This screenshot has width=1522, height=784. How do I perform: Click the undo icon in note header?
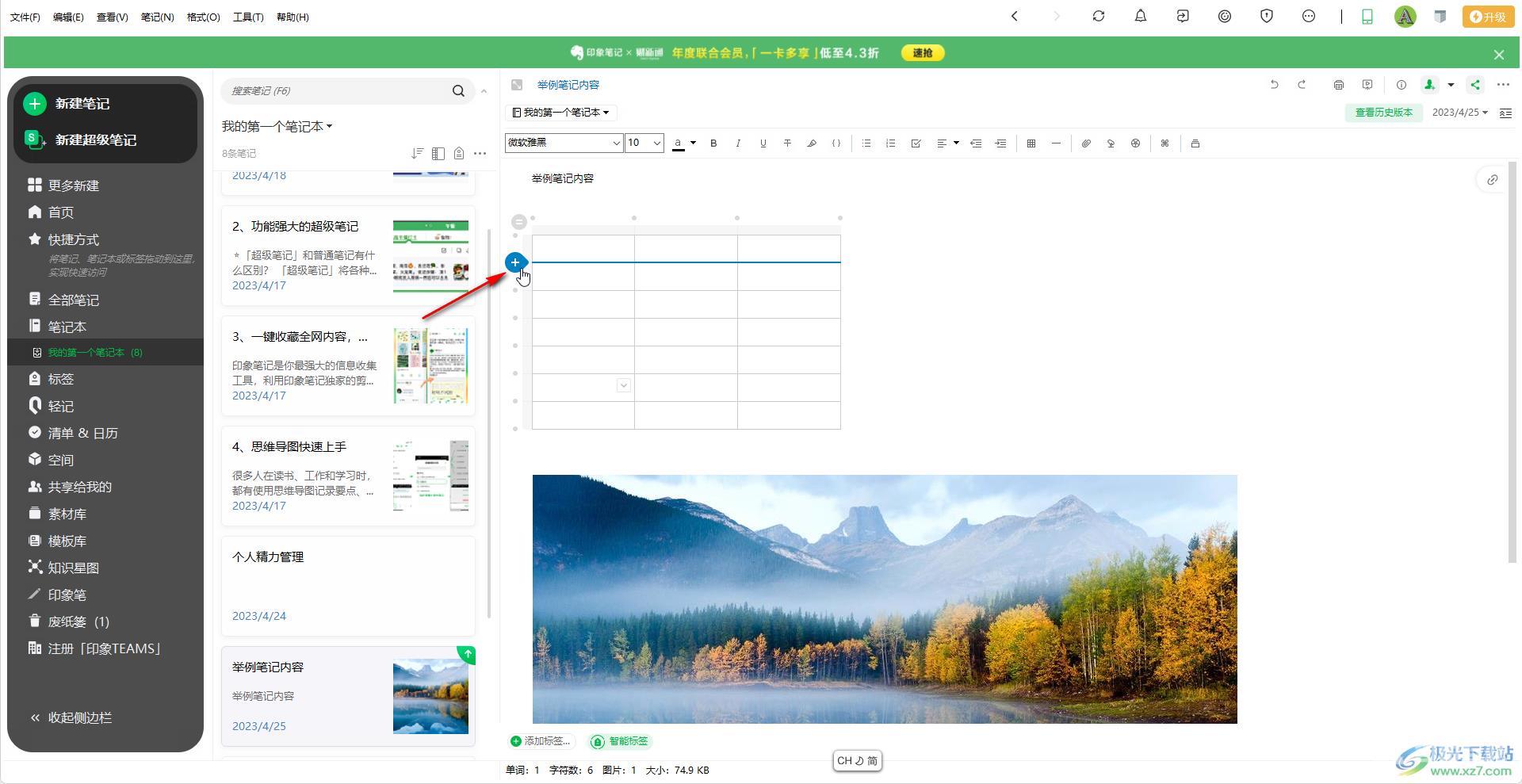(x=1274, y=85)
